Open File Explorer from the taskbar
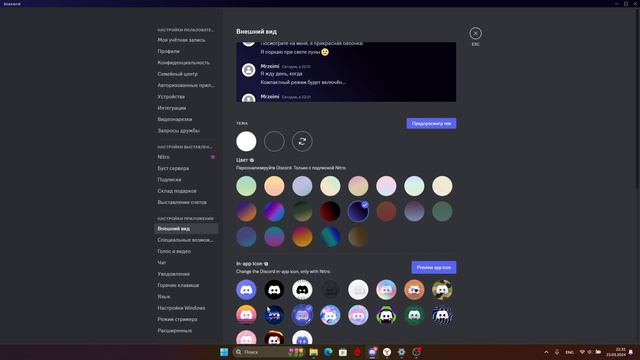This screenshot has width=640, height=360. point(313,352)
